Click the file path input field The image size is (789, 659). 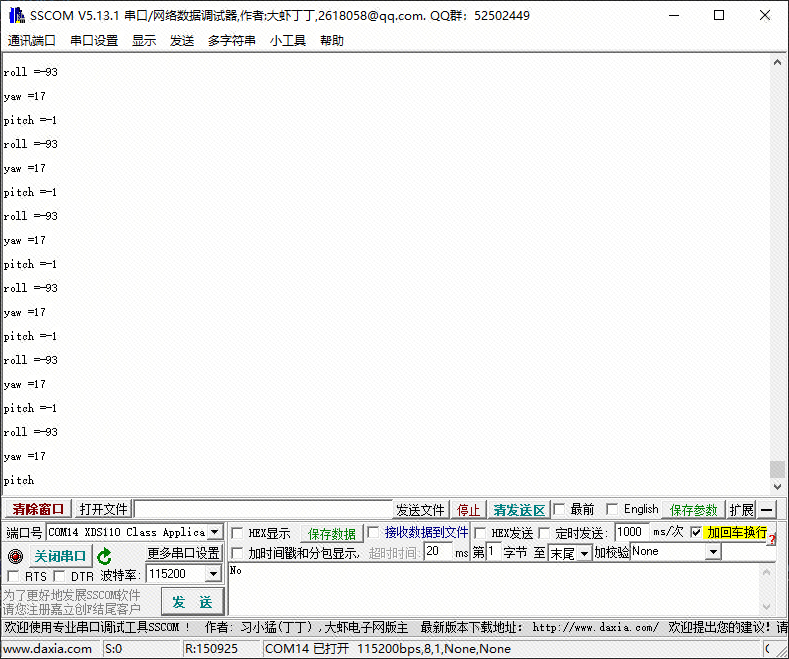click(x=263, y=509)
